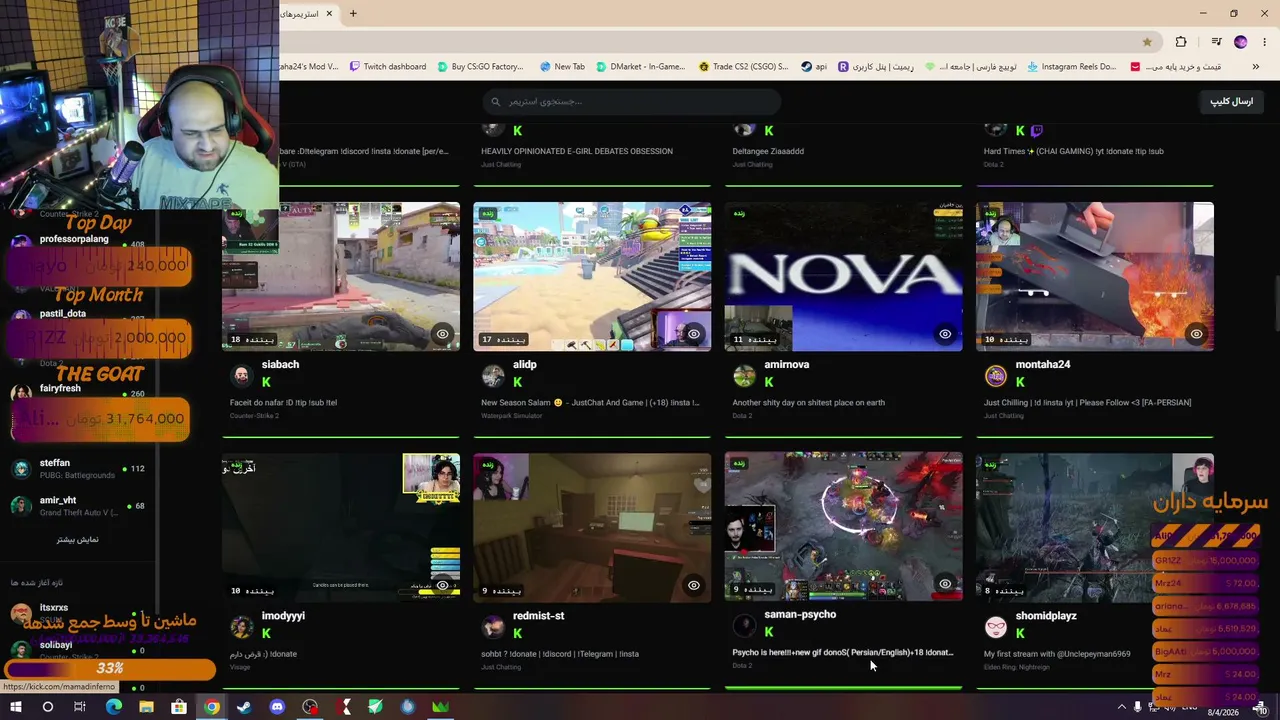Open File Explorer from the taskbar

(x=146, y=707)
